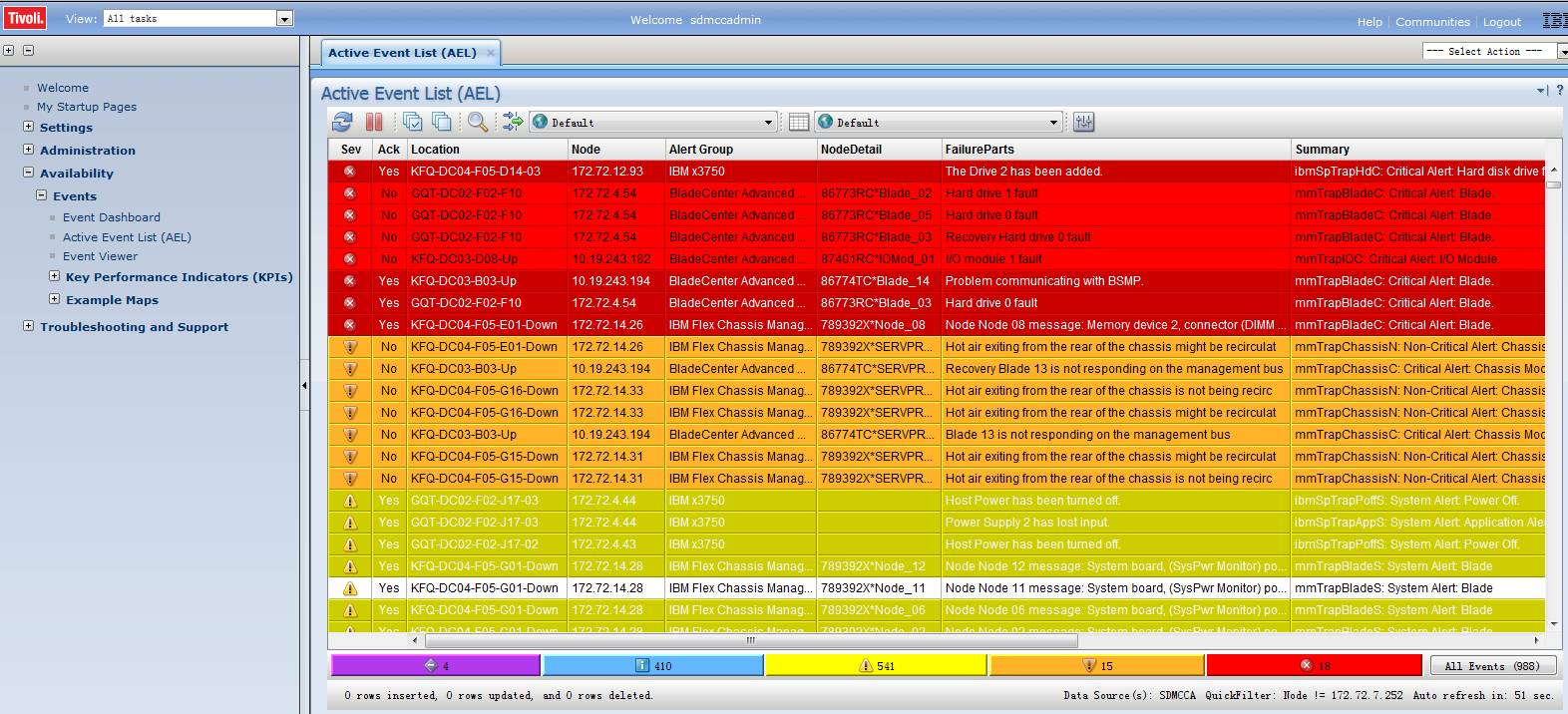
Task: Collapse the Events tree node
Action: (x=42, y=195)
